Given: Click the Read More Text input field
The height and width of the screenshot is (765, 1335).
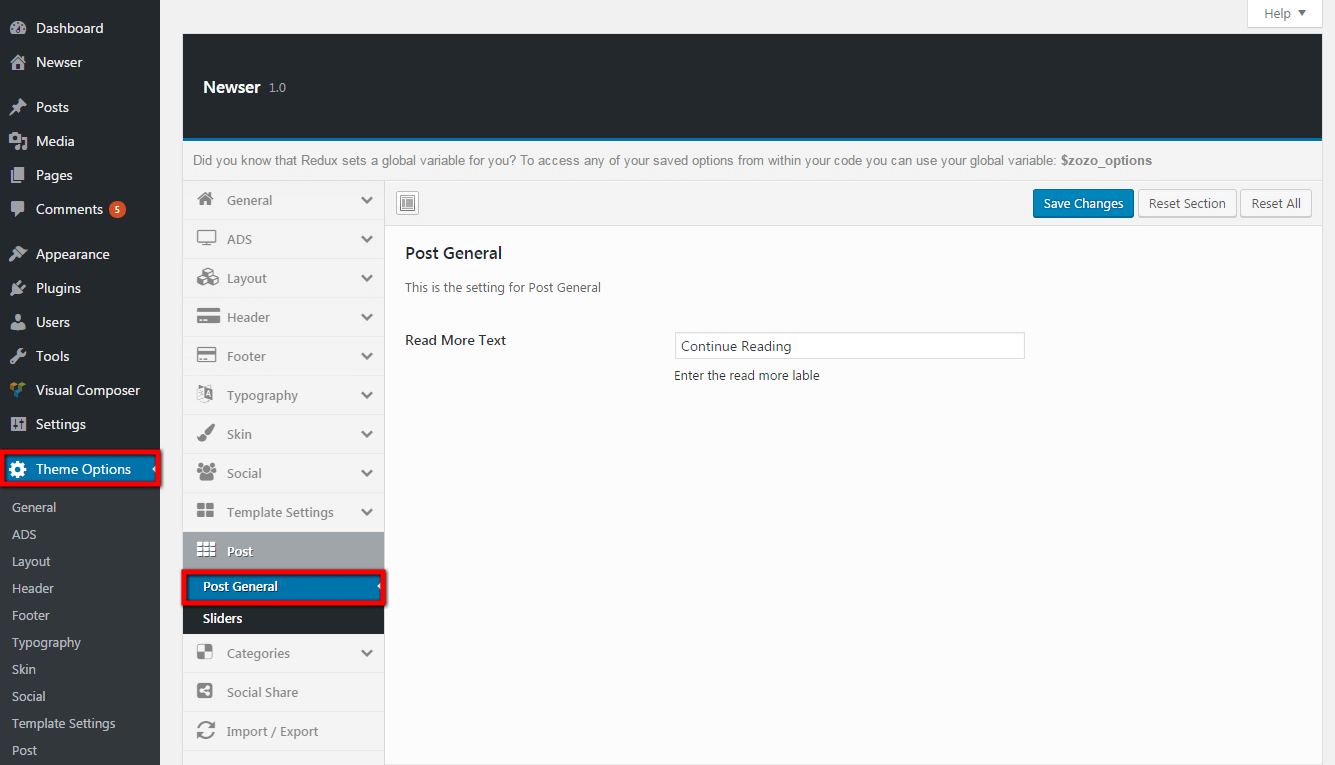Looking at the screenshot, I should pyautogui.click(x=849, y=346).
